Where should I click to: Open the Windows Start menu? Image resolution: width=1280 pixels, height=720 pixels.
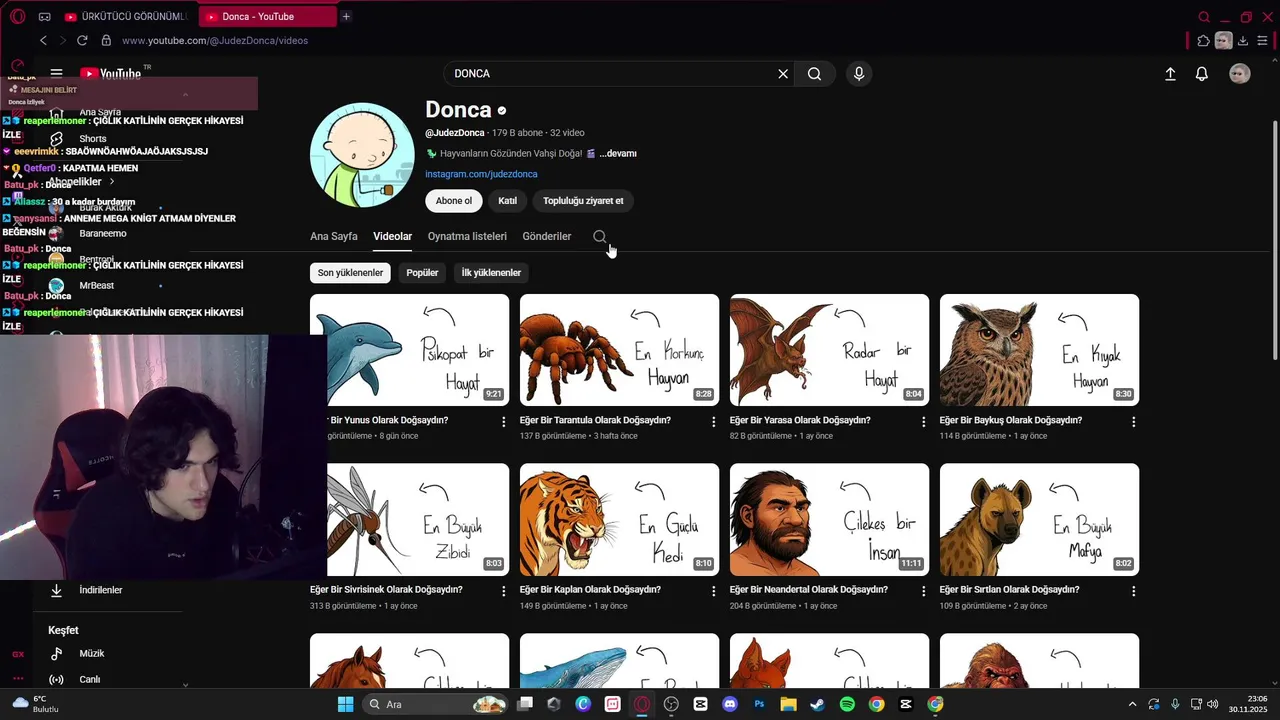pos(345,704)
